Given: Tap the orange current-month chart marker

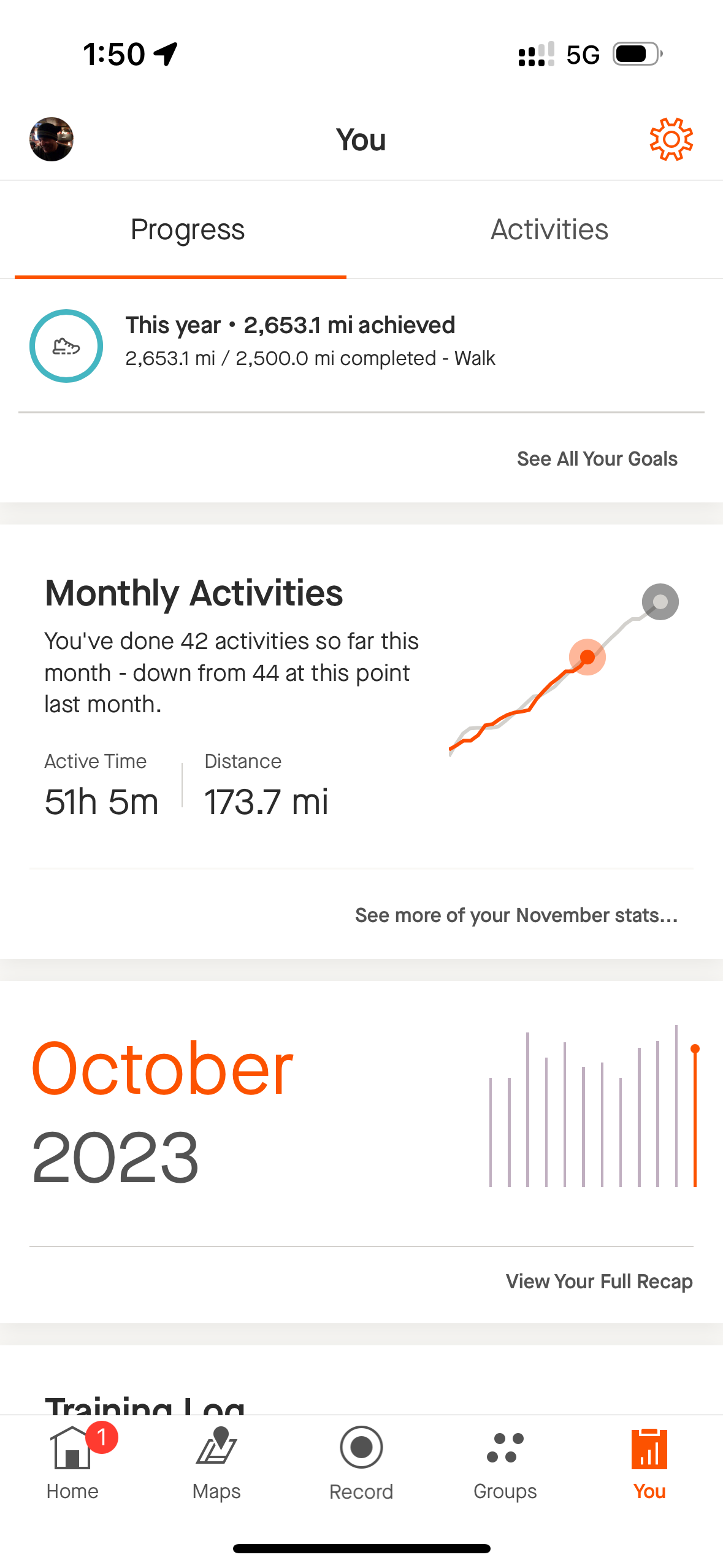Looking at the screenshot, I should (x=587, y=657).
